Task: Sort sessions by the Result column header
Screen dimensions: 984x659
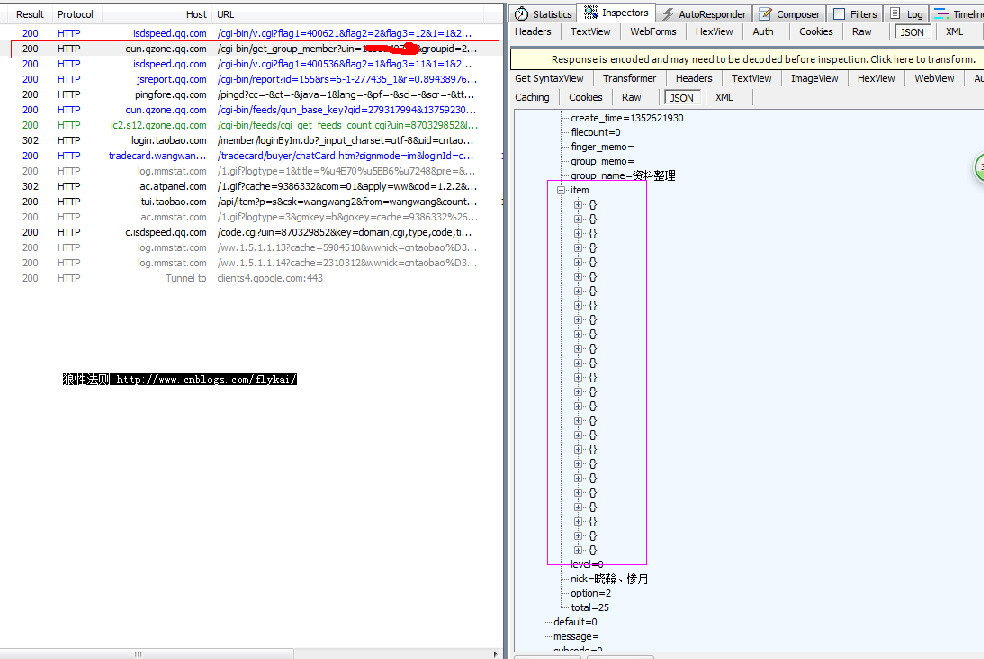Action: 29,14
